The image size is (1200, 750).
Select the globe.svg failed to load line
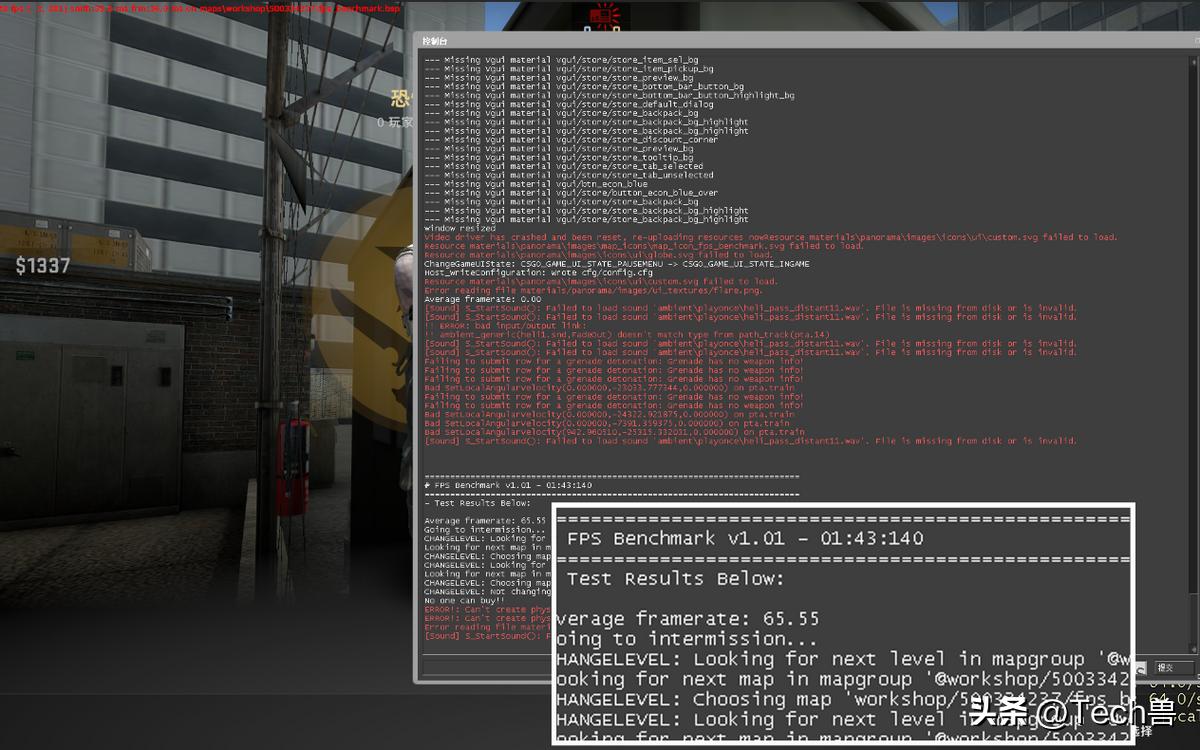598,255
